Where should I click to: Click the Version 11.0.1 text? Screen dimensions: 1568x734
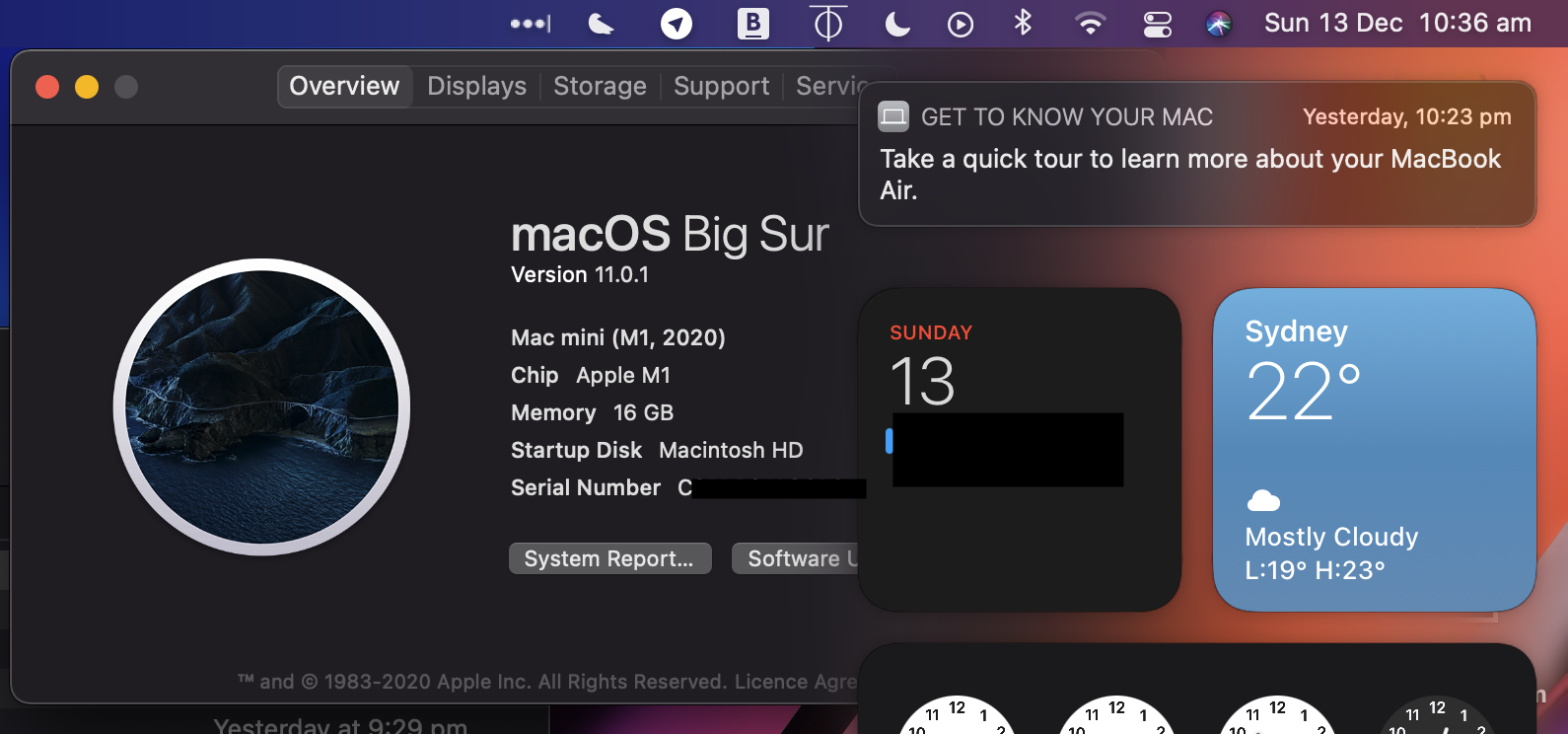(x=580, y=275)
